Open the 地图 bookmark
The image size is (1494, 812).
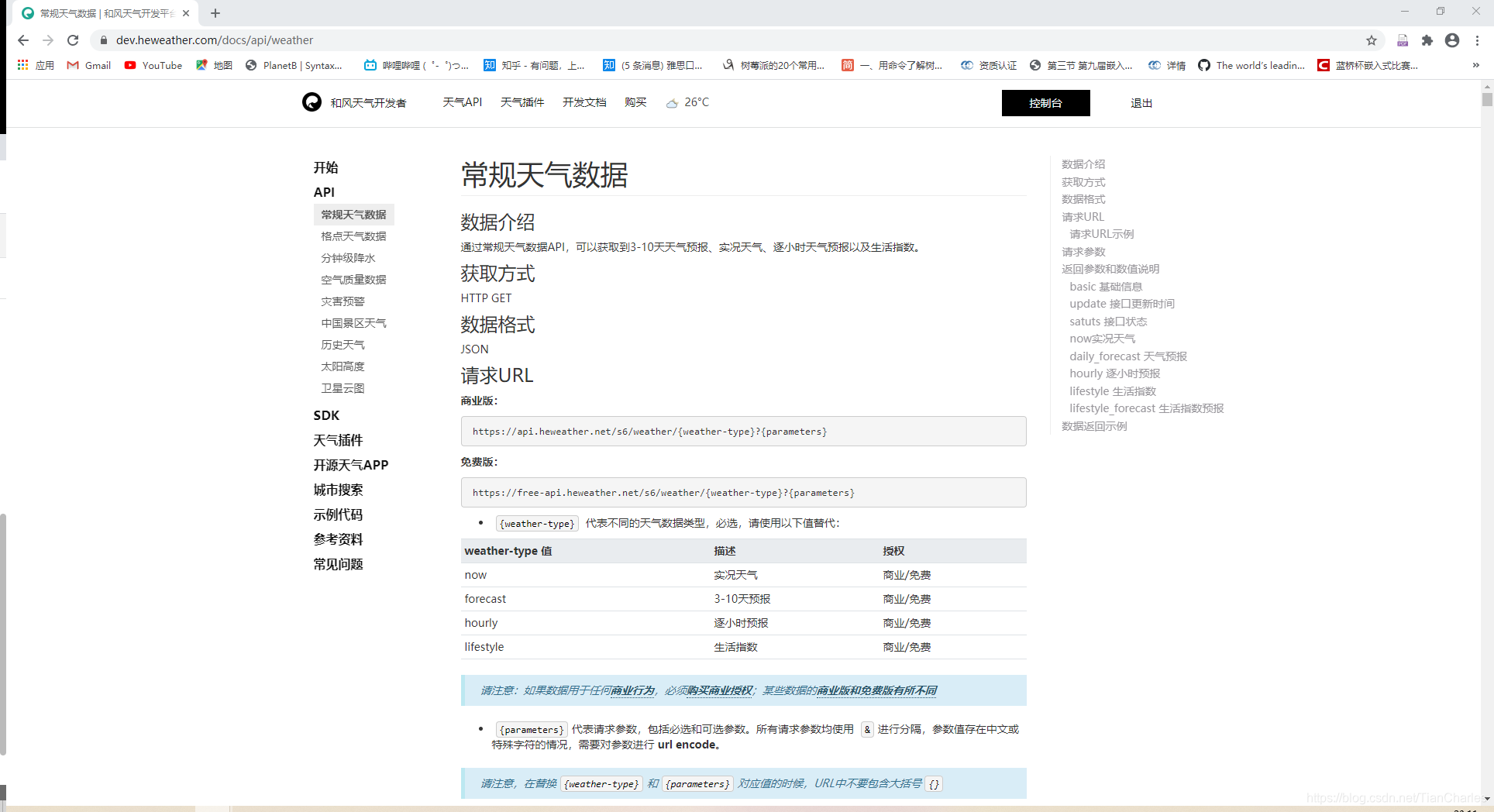(214, 65)
